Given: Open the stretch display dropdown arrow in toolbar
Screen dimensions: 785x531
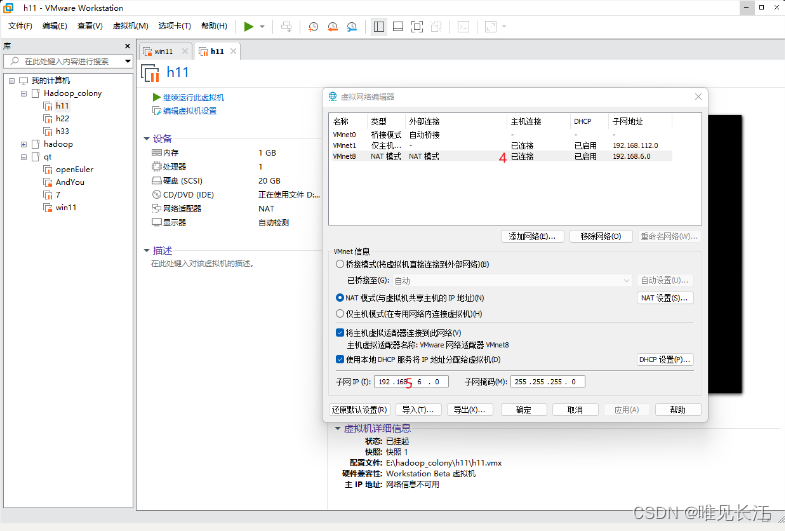Looking at the screenshot, I should [504, 27].
